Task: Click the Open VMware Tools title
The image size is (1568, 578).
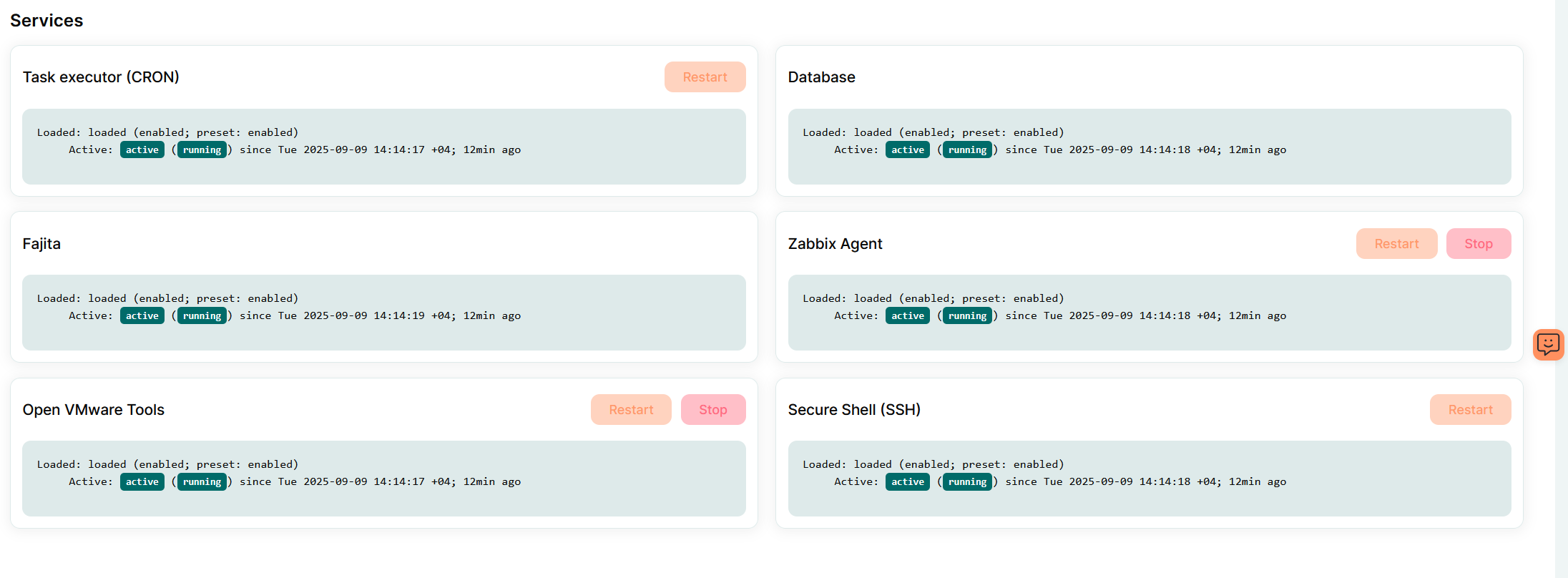Action: 94,410
